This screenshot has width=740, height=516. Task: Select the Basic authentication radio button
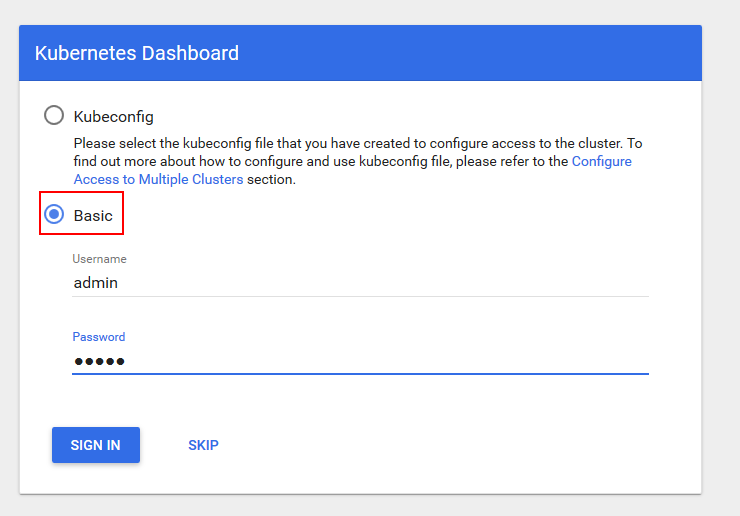click(x=54, y=214)
